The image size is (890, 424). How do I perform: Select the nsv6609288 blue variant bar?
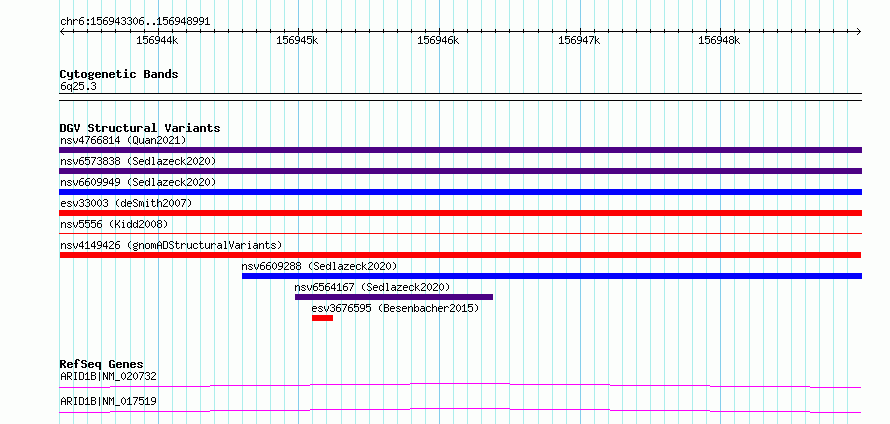pyautogui.click(x=552, y=276)
